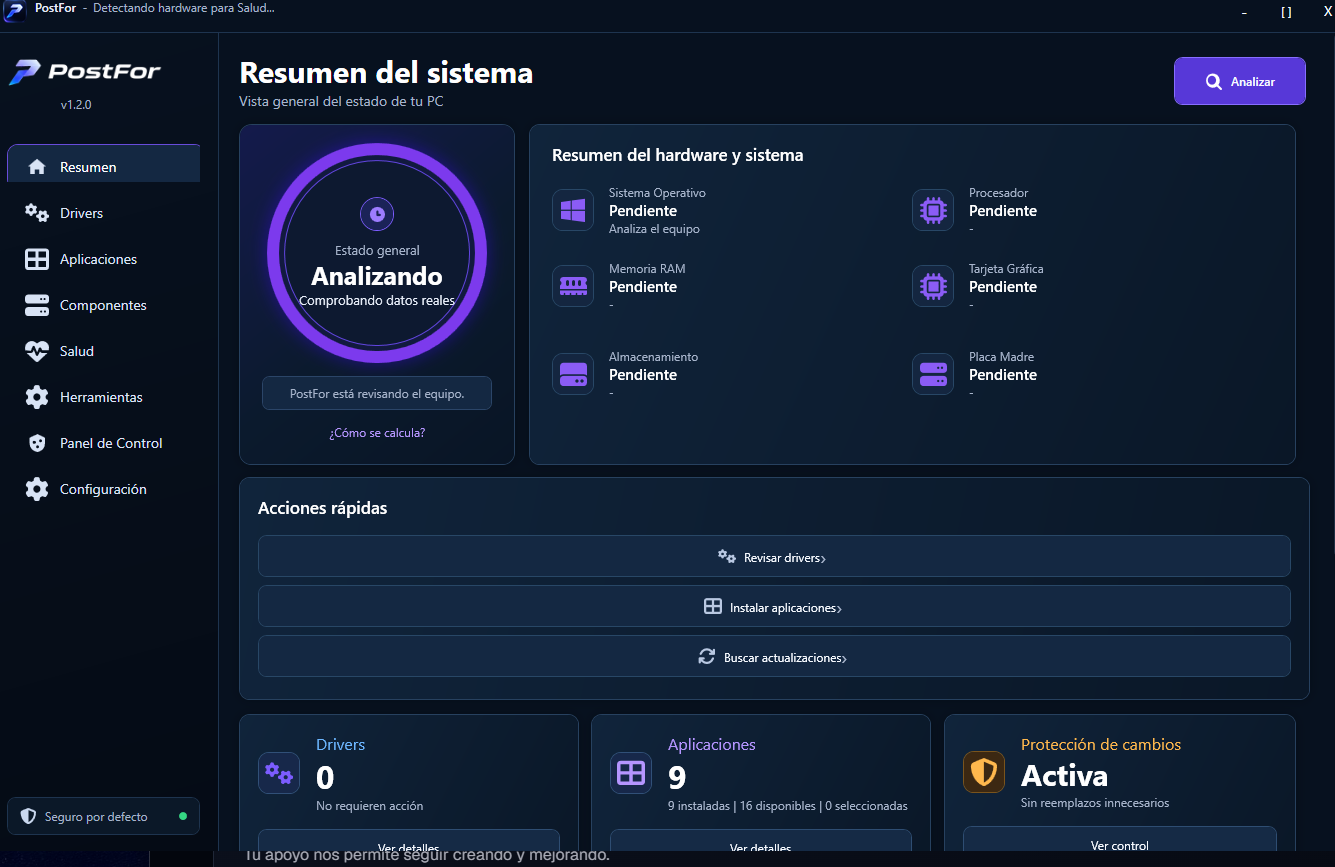This screenshot has width=1335, height=867.
Task: Click the PostFor logo in sidebar
Action: (85, 72)
